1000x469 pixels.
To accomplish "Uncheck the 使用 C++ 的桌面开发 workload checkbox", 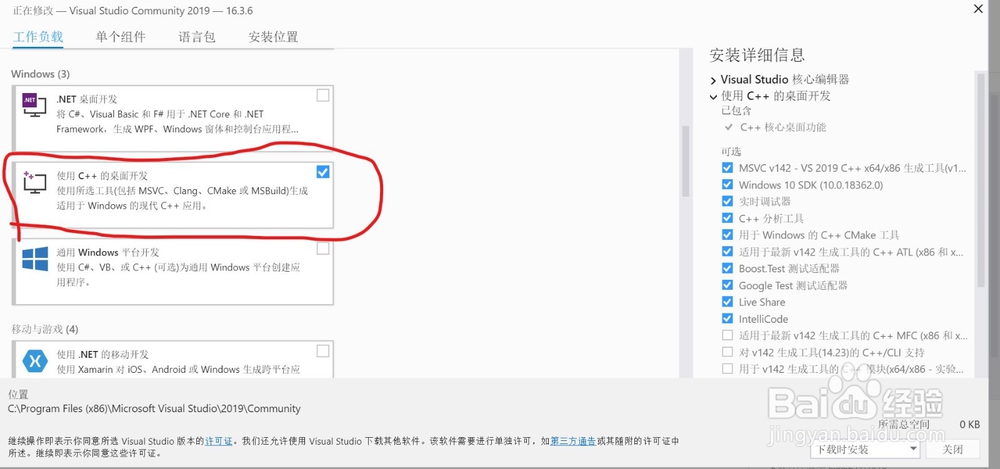I will pos(323,172).
